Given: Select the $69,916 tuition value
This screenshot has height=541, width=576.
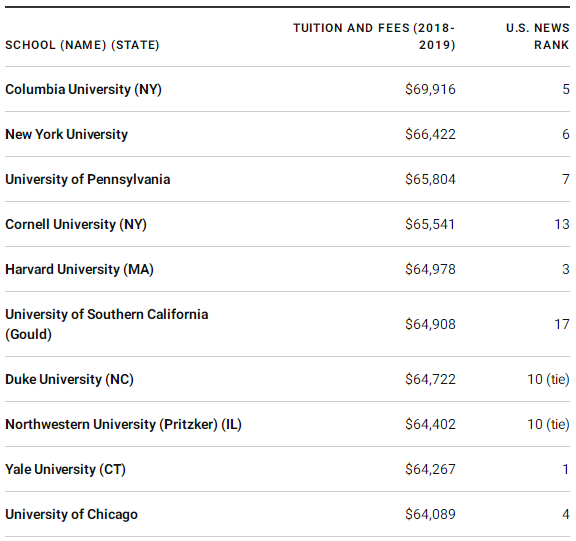Looking at the screenshot, I should (431, 89).
